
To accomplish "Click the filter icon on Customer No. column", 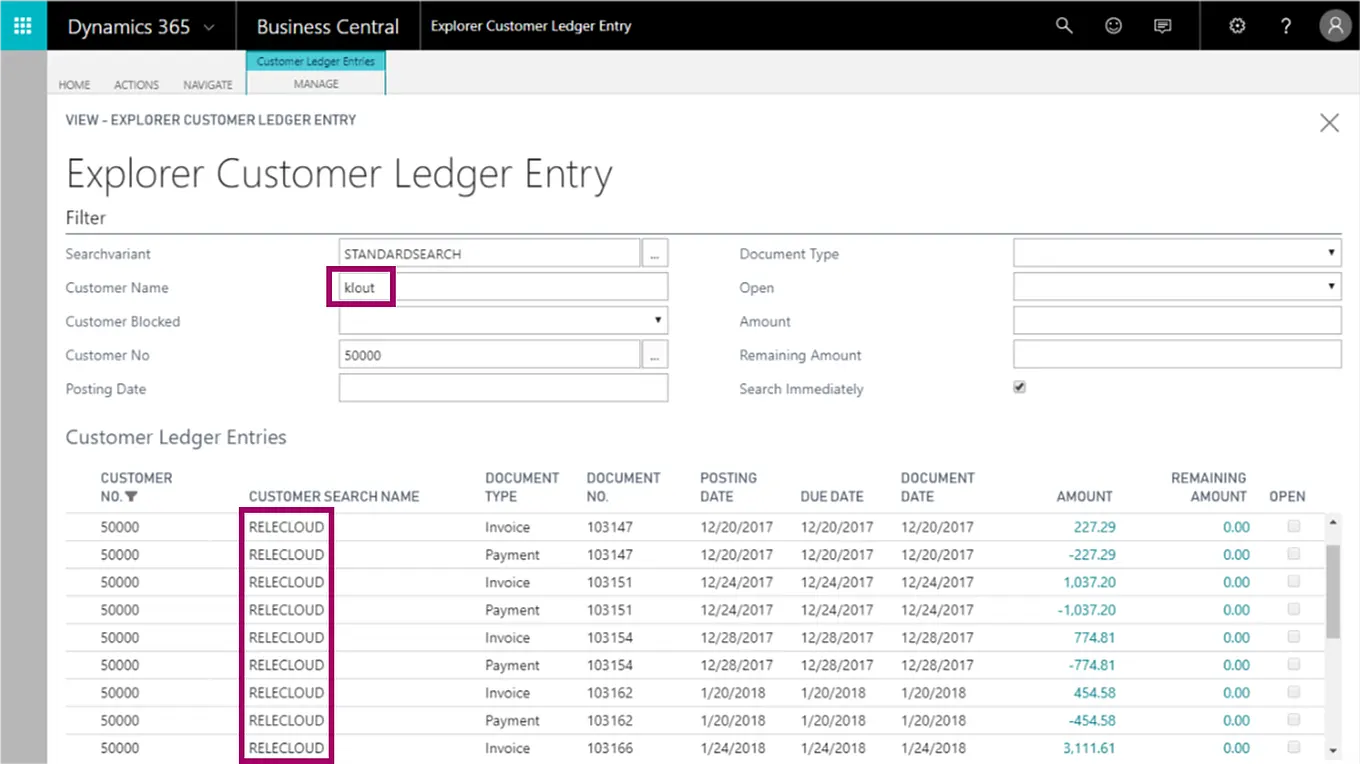I will [132, 497].
